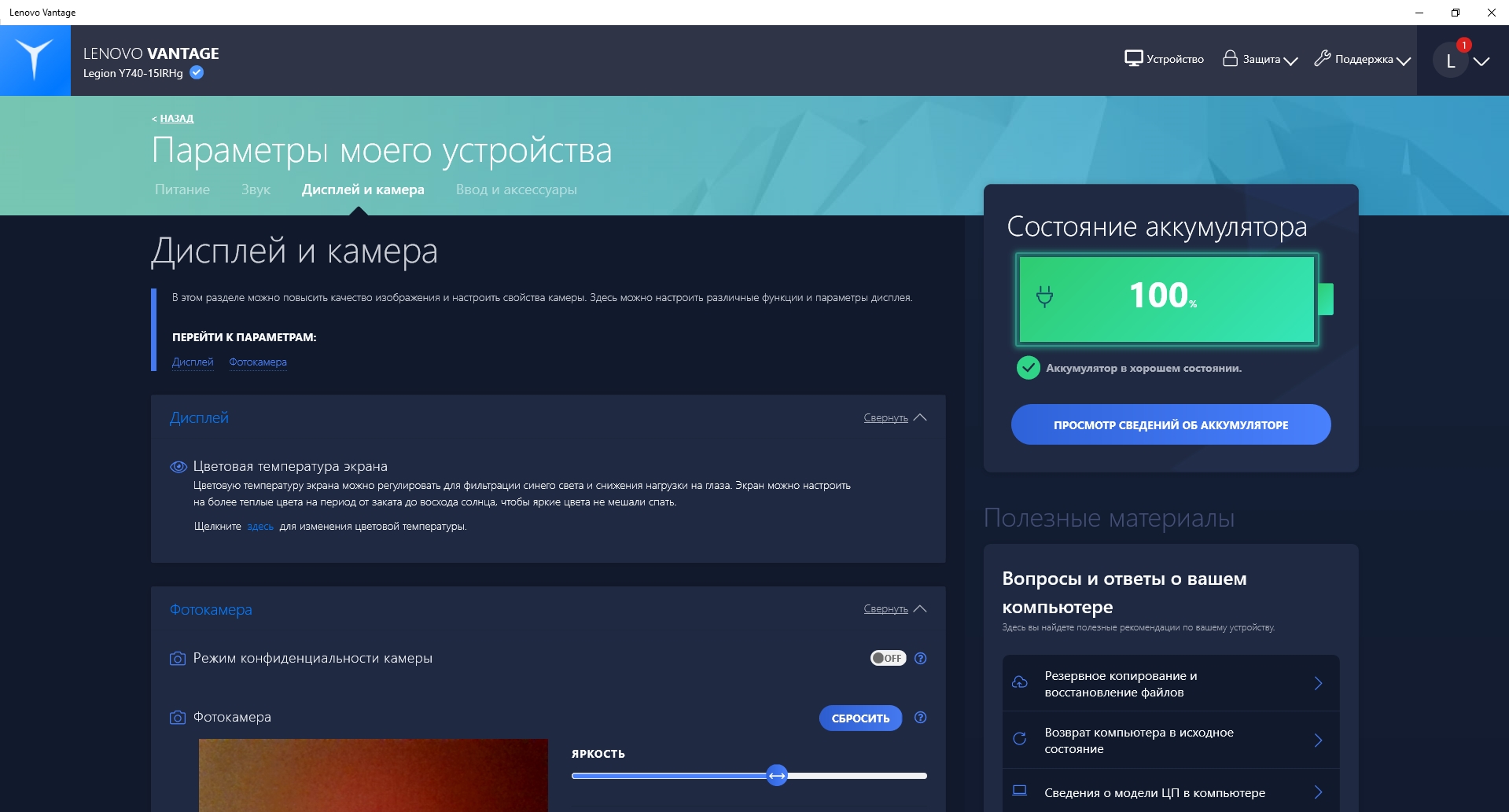Screen dimensions: 1509x812
Task: Expand the Защита dropdown menu
Action: pos(1290,61)
